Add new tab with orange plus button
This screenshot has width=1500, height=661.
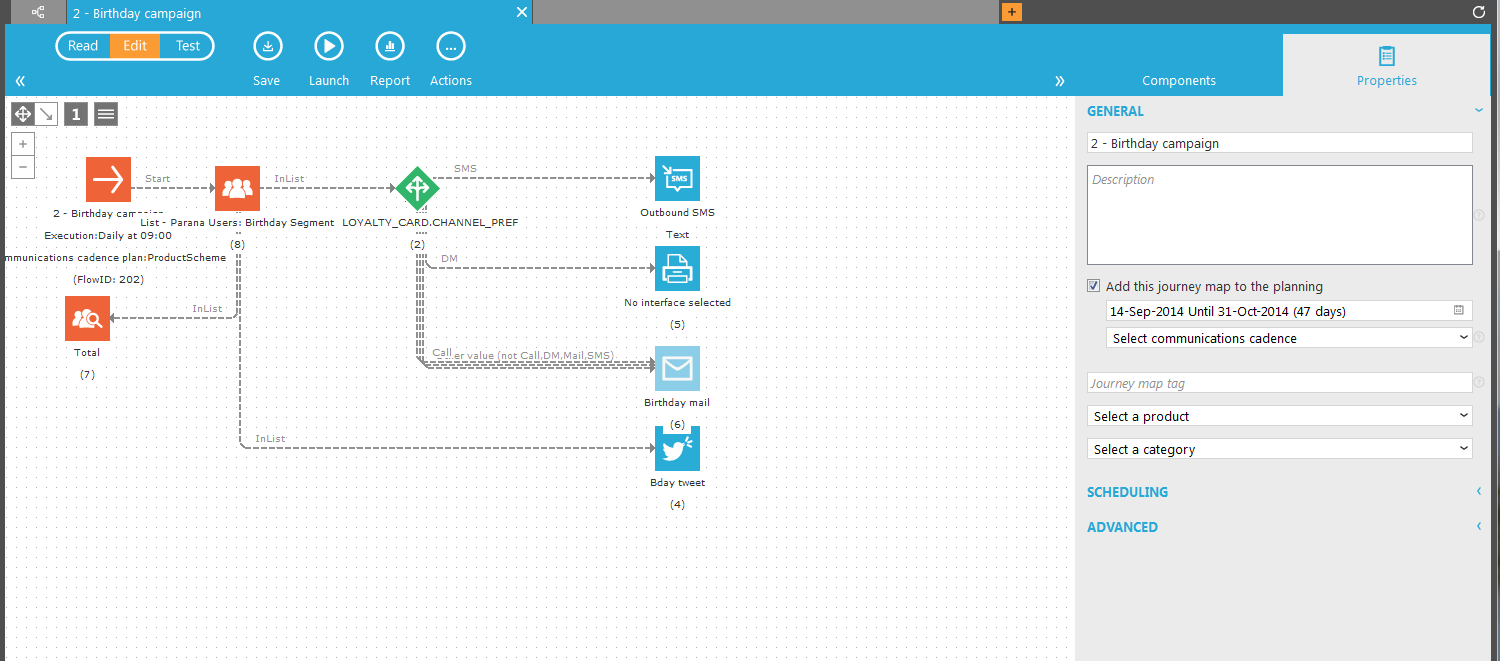pyautogui.click(x=1012, y=13)
